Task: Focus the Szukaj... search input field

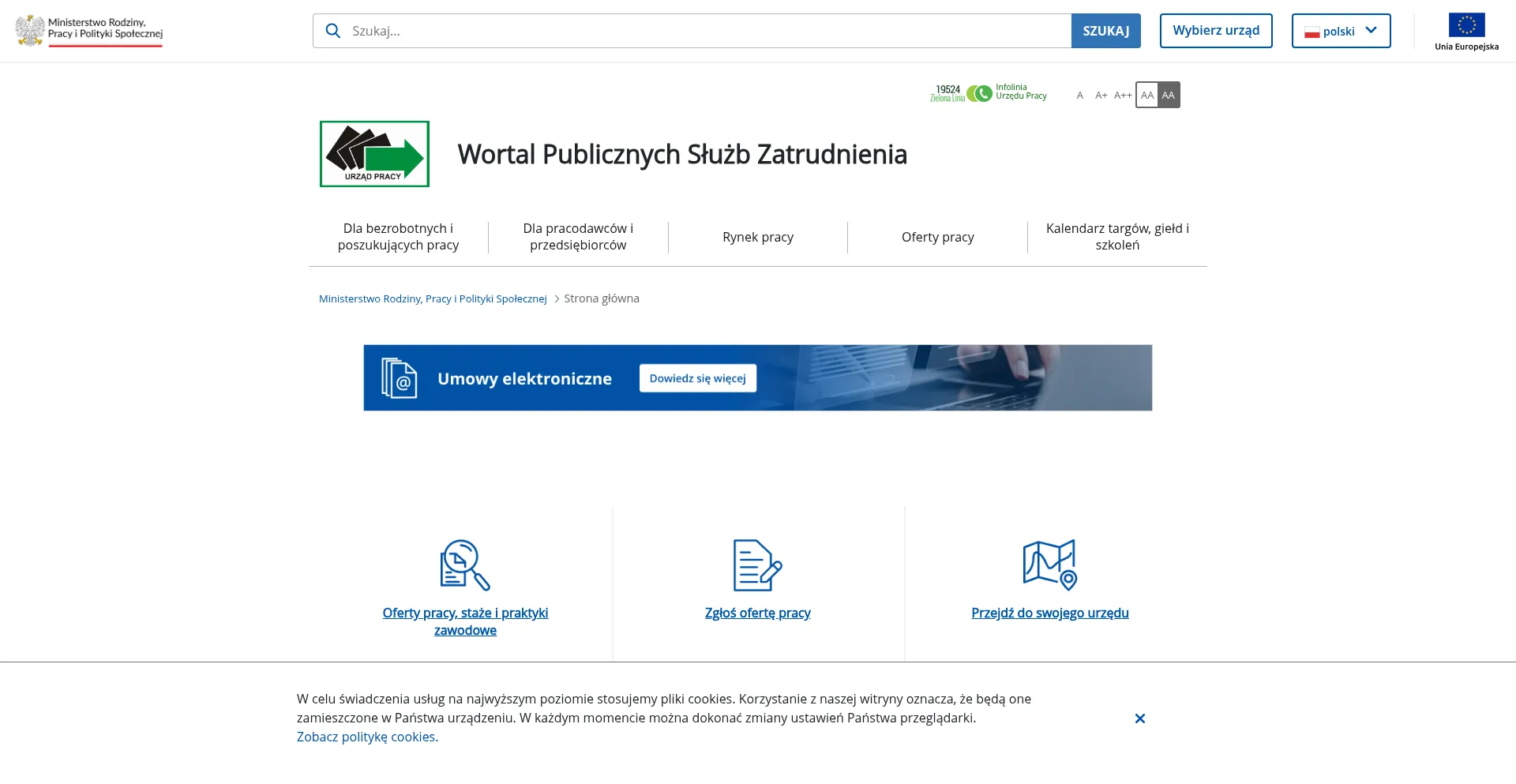Action: [692, 31]
